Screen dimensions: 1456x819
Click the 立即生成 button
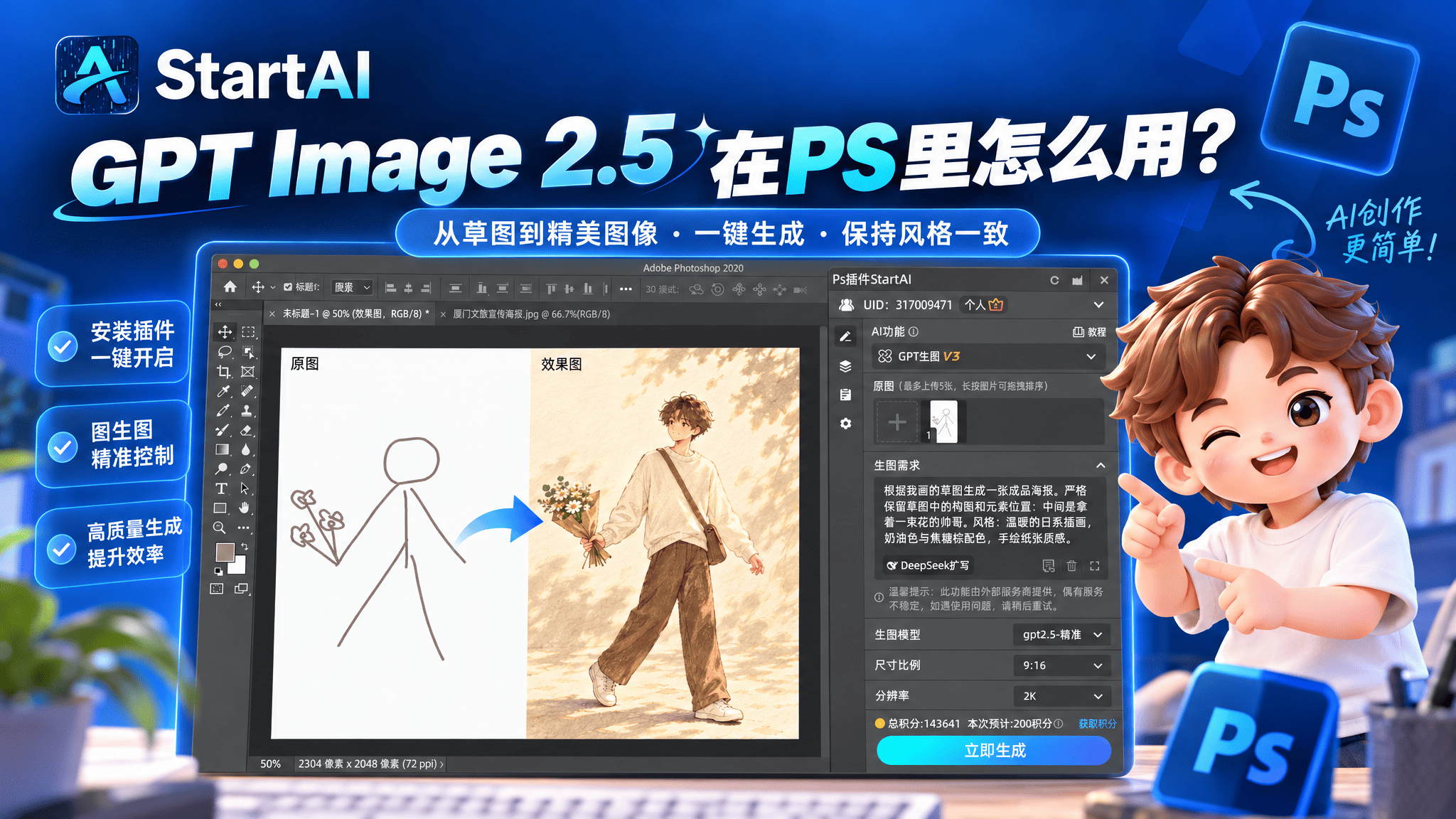[994, 751]
